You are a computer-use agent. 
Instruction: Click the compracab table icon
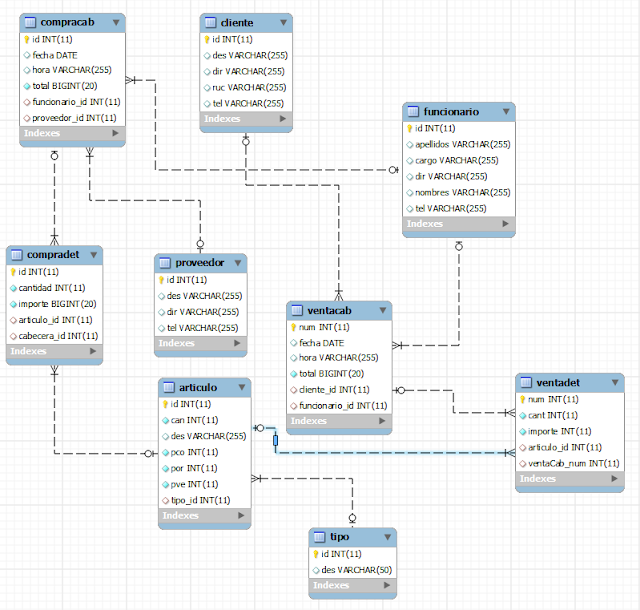(30, 22)
